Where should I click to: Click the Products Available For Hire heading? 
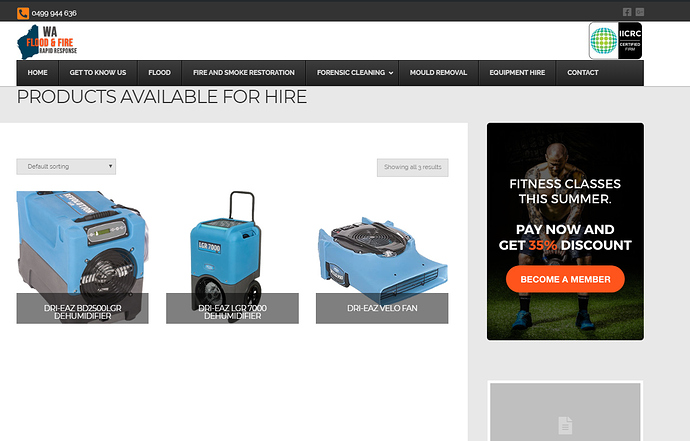click(x=161, y=96)
